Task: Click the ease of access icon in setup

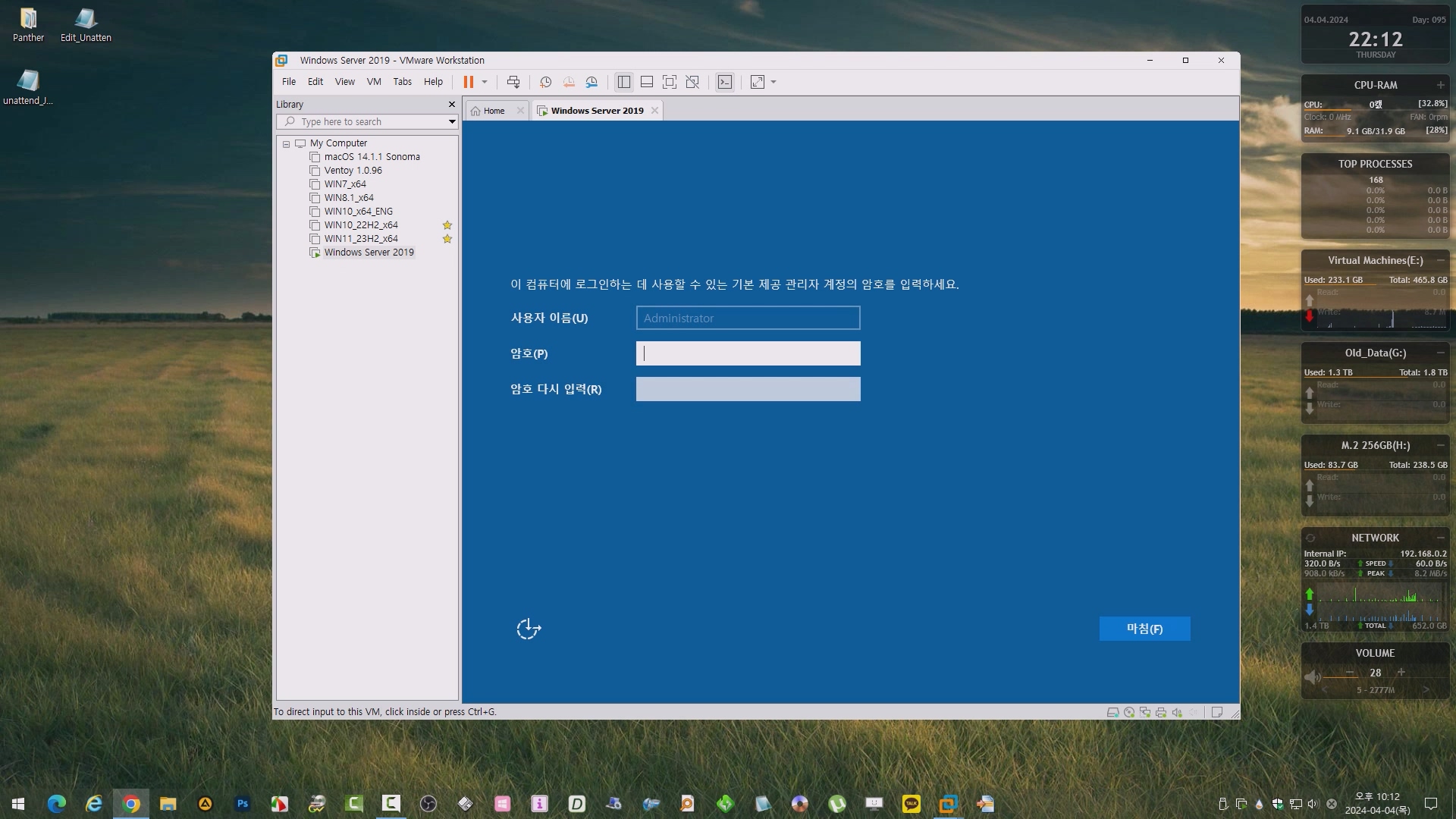Action: tap(529, 629)
